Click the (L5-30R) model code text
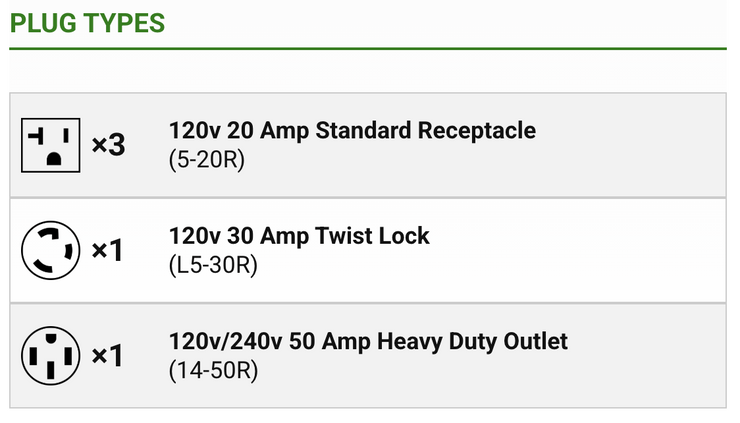The width and height of the screenshot is (740, 423). point(213,265)
